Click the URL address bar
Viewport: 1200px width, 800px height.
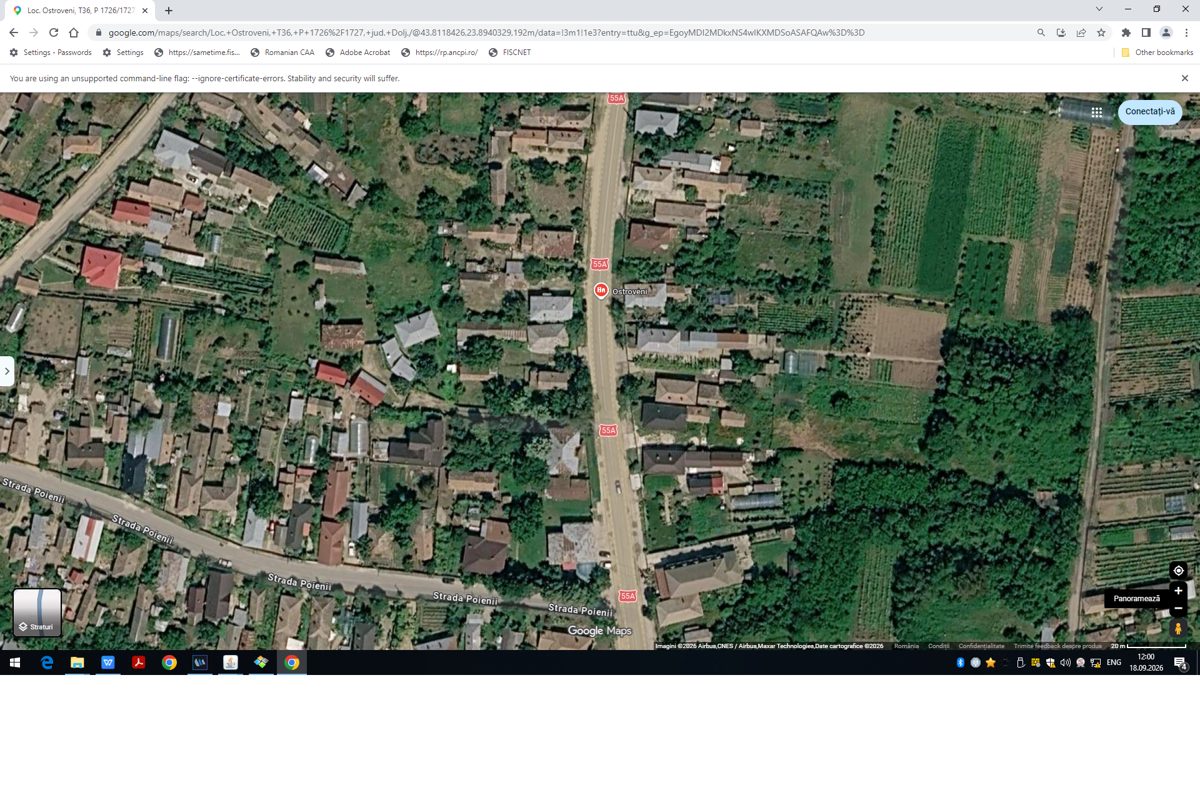[560, 32]
